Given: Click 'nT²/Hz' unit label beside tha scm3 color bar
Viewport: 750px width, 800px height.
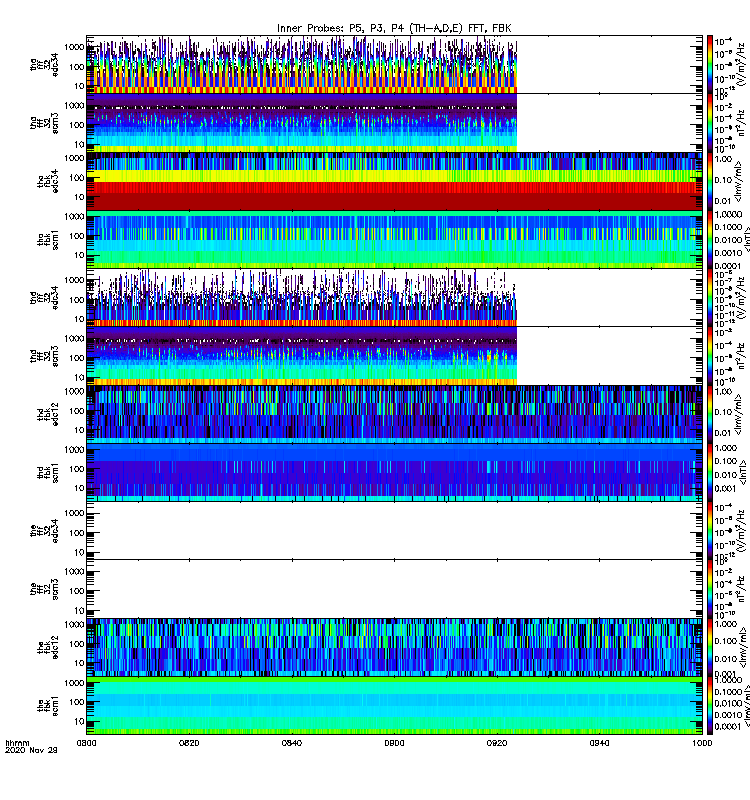Looking at the screenshot, I should click(x=742, y=123).
